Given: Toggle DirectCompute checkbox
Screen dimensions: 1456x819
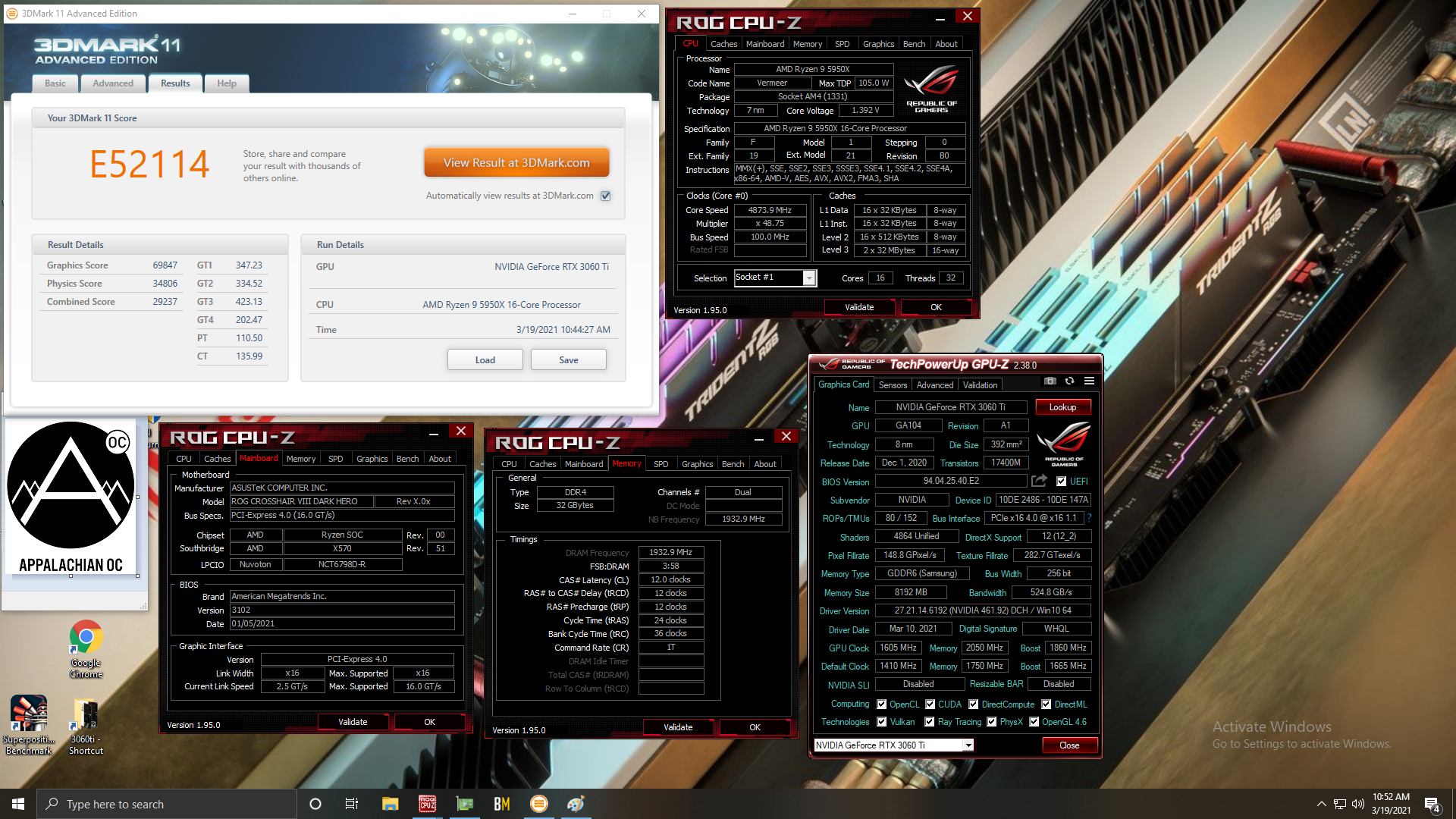Looking at the screenshot, I should tap(973, 704).
